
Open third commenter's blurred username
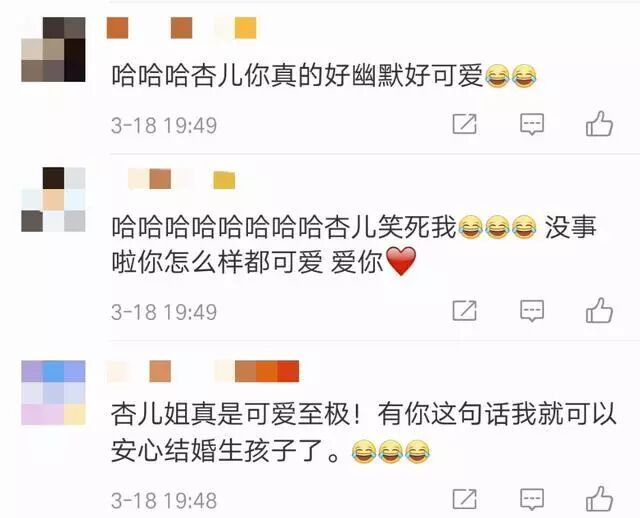coord(203,371)
